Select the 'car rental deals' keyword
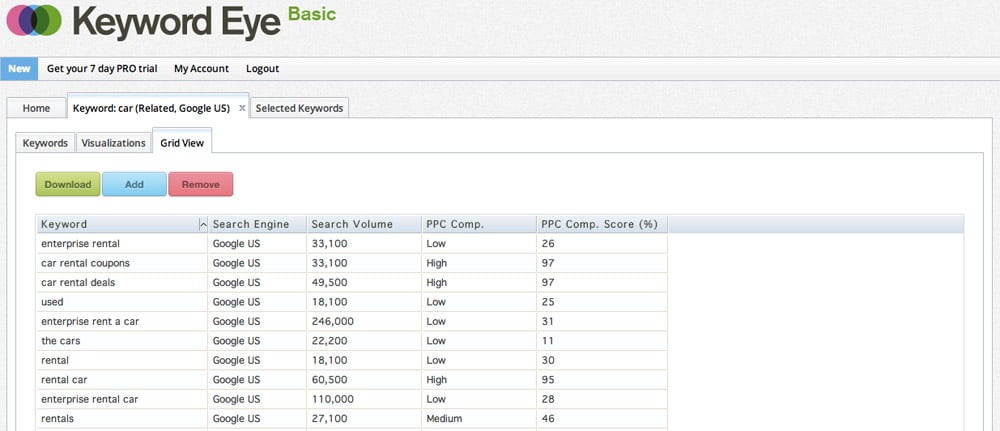This screenshot has width=1000, height=431. (122, 282)
